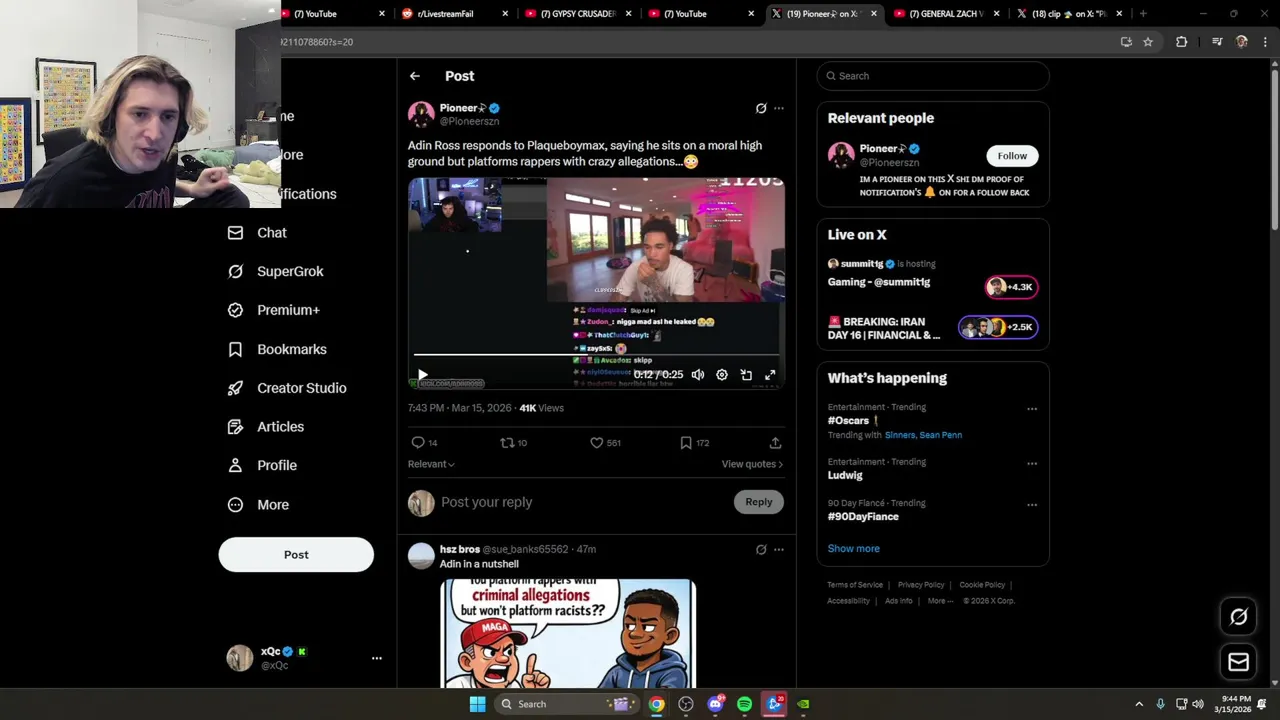
Task: Open options for the Ludwig trend
Action: 1032,464
